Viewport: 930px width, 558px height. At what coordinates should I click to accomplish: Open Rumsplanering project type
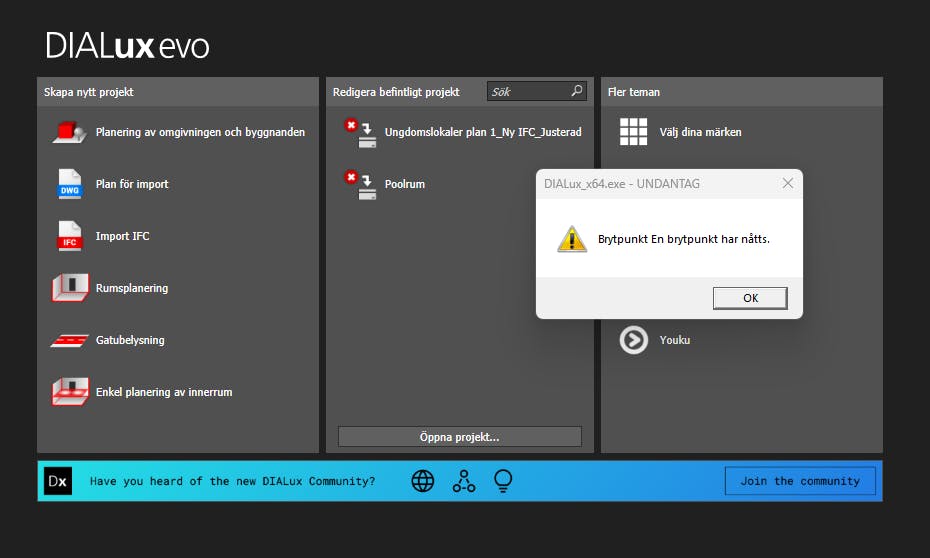coord(132,288)
